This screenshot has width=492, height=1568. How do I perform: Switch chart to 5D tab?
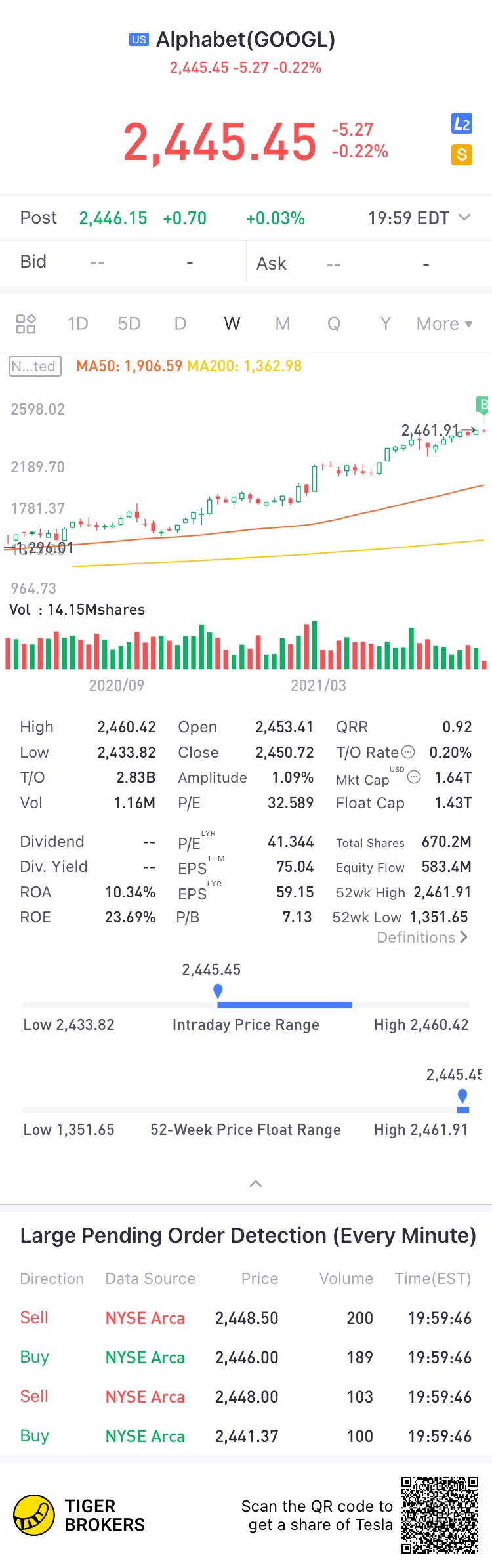click(x=129, y=323)
